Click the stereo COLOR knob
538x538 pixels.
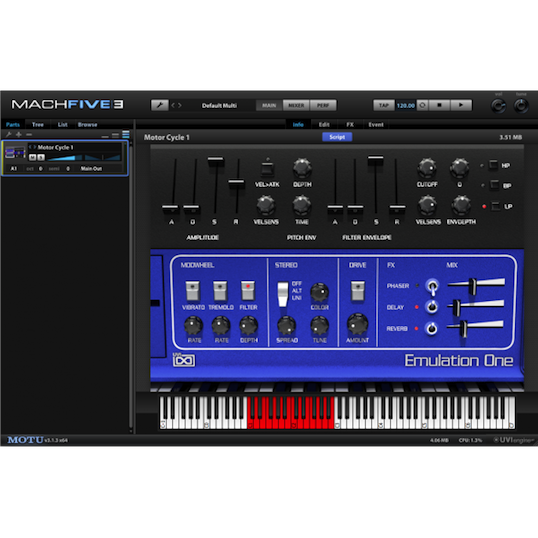click(x=319, y=292)
